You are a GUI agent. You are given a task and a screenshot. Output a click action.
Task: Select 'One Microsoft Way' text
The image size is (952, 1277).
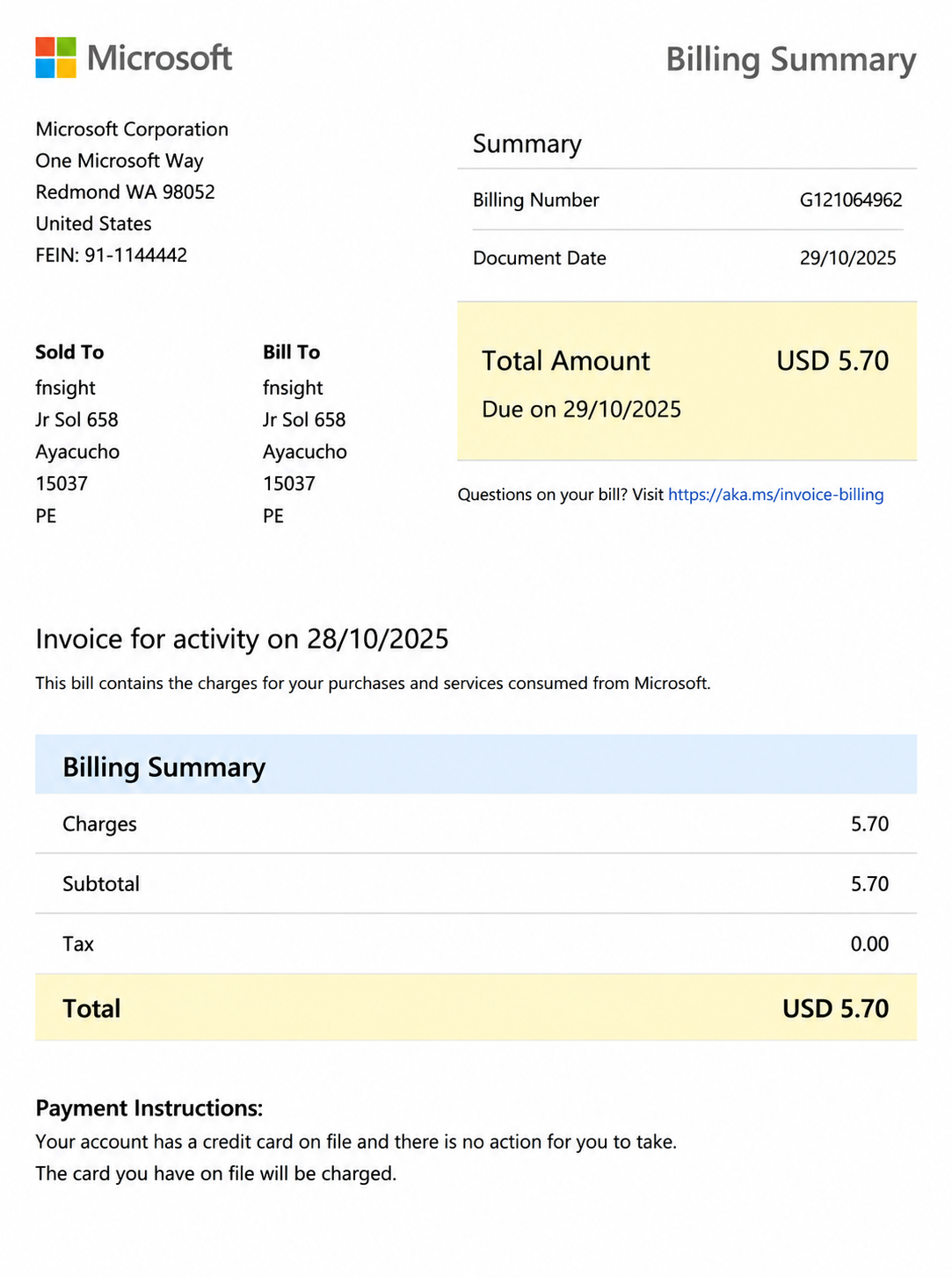click(x=120, y=161)
